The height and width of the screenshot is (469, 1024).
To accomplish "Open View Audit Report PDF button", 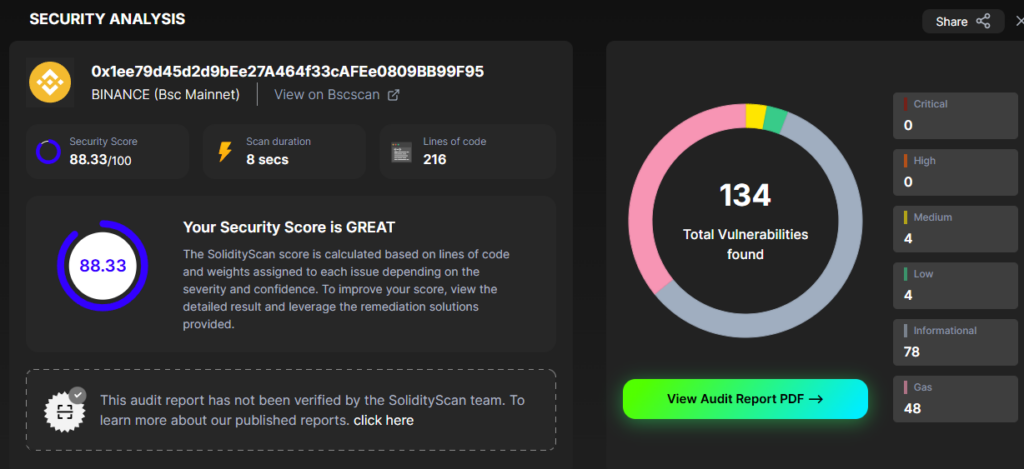I will [x=745, y=398].
